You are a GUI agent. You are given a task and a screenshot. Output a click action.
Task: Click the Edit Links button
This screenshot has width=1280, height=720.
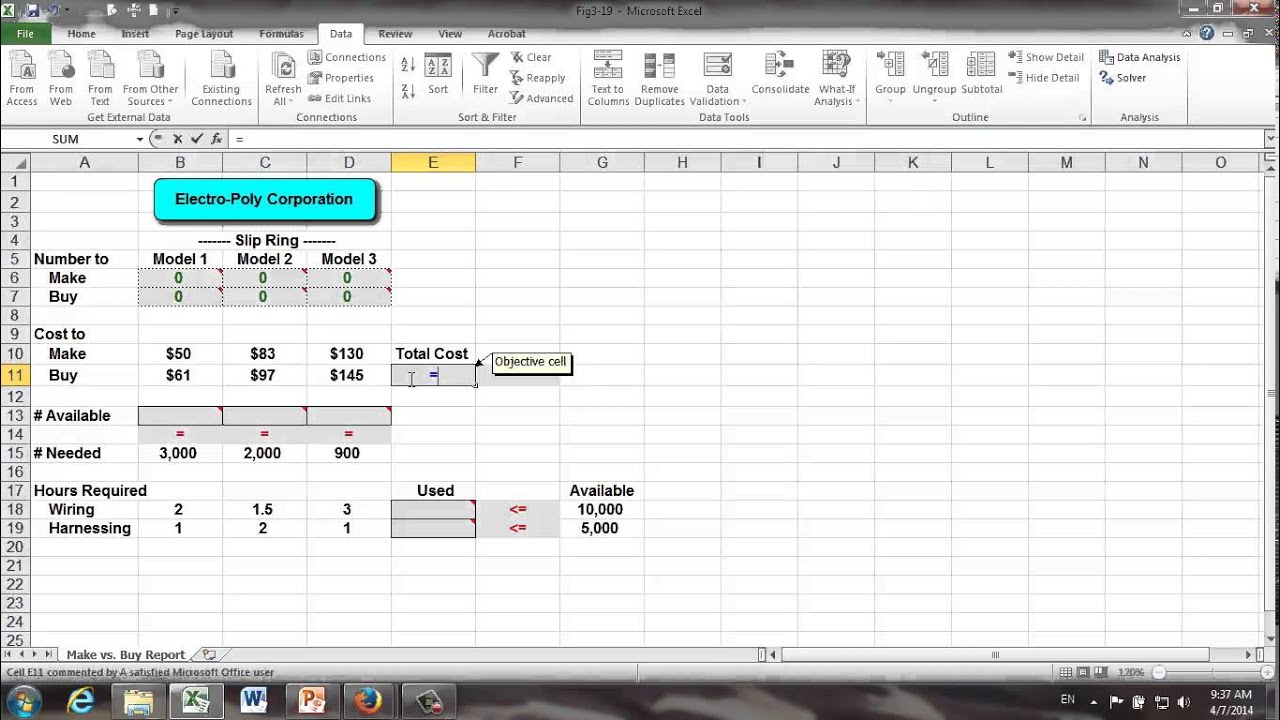point(340,98)
